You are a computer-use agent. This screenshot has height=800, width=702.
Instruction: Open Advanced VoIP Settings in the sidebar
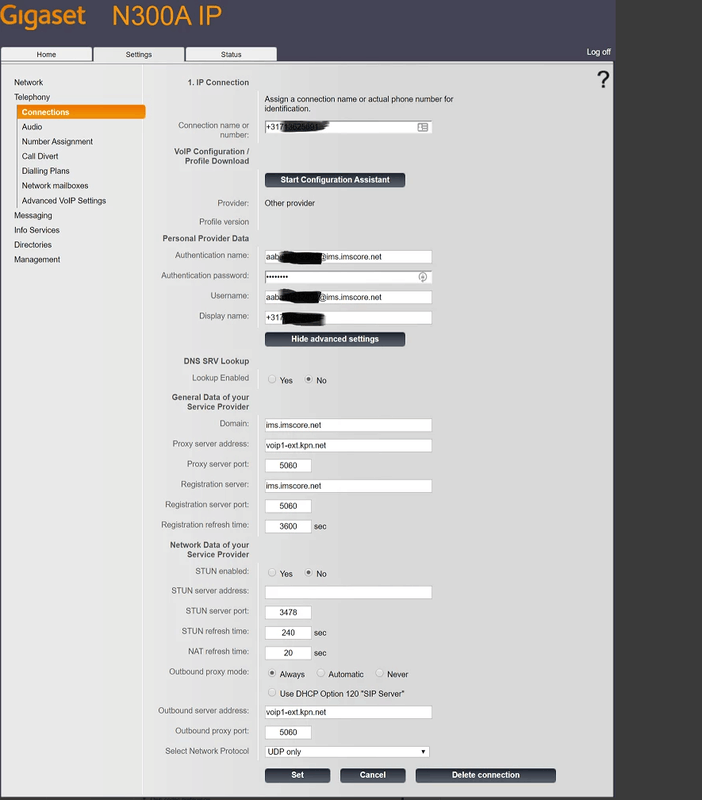pos(64,201)
